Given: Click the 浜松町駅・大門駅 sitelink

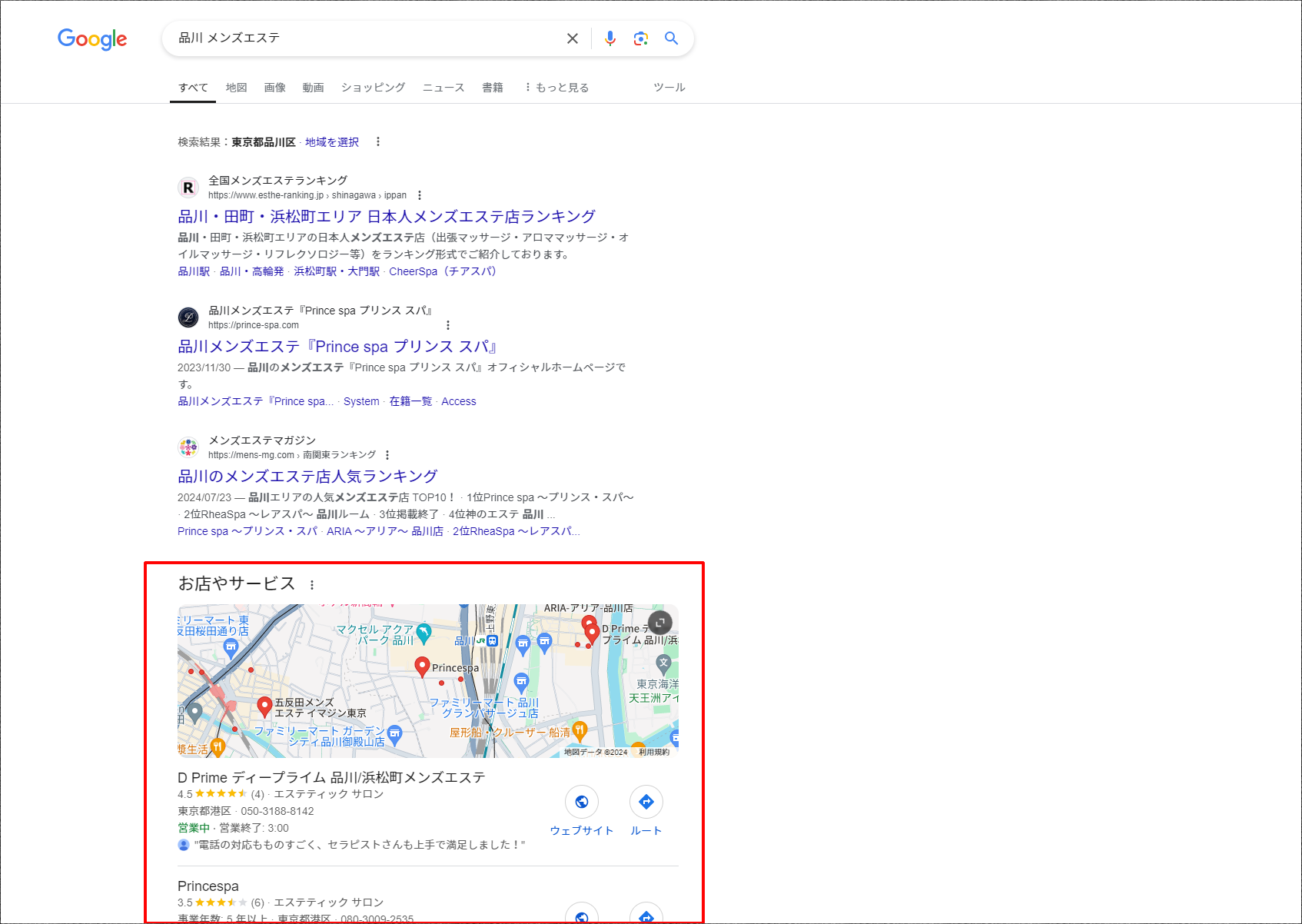Looking at the screenshot, I should pyautogui.click(x=337, y=271).
